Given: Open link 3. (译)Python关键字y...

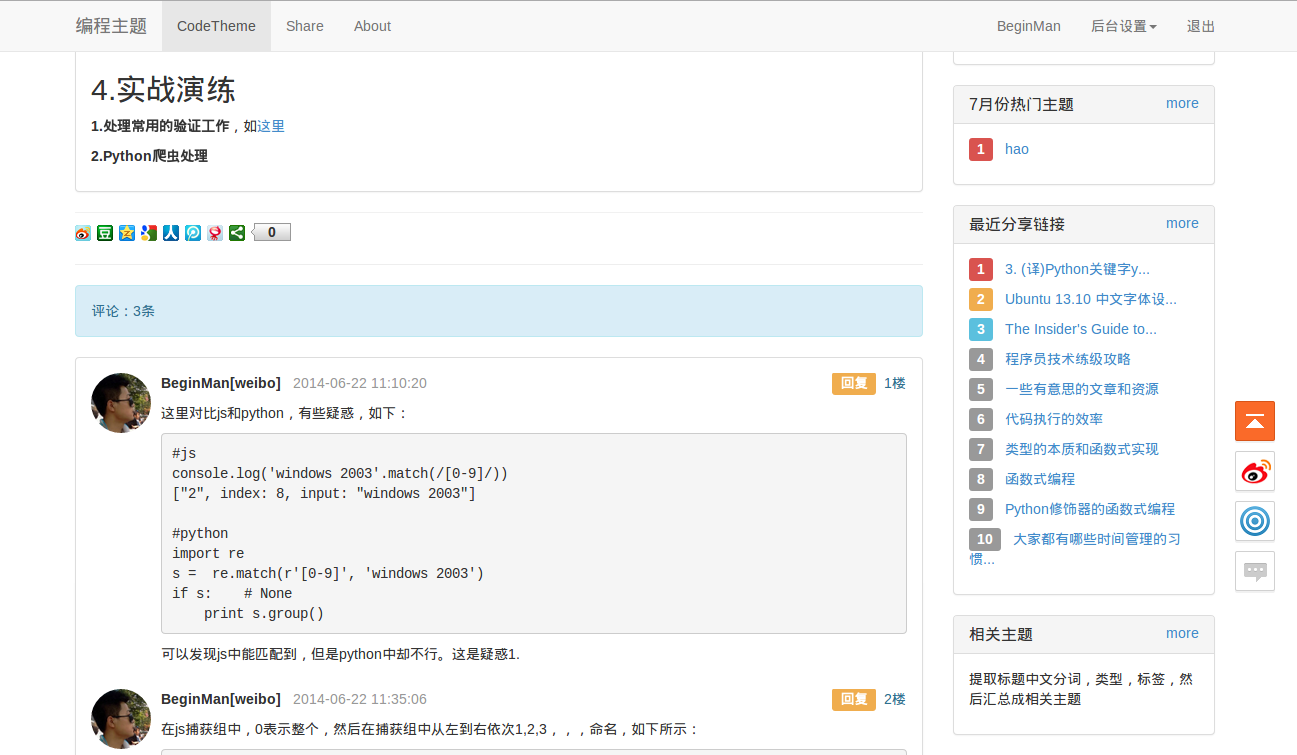Looking at the screenshot, I should (1077, 269).
